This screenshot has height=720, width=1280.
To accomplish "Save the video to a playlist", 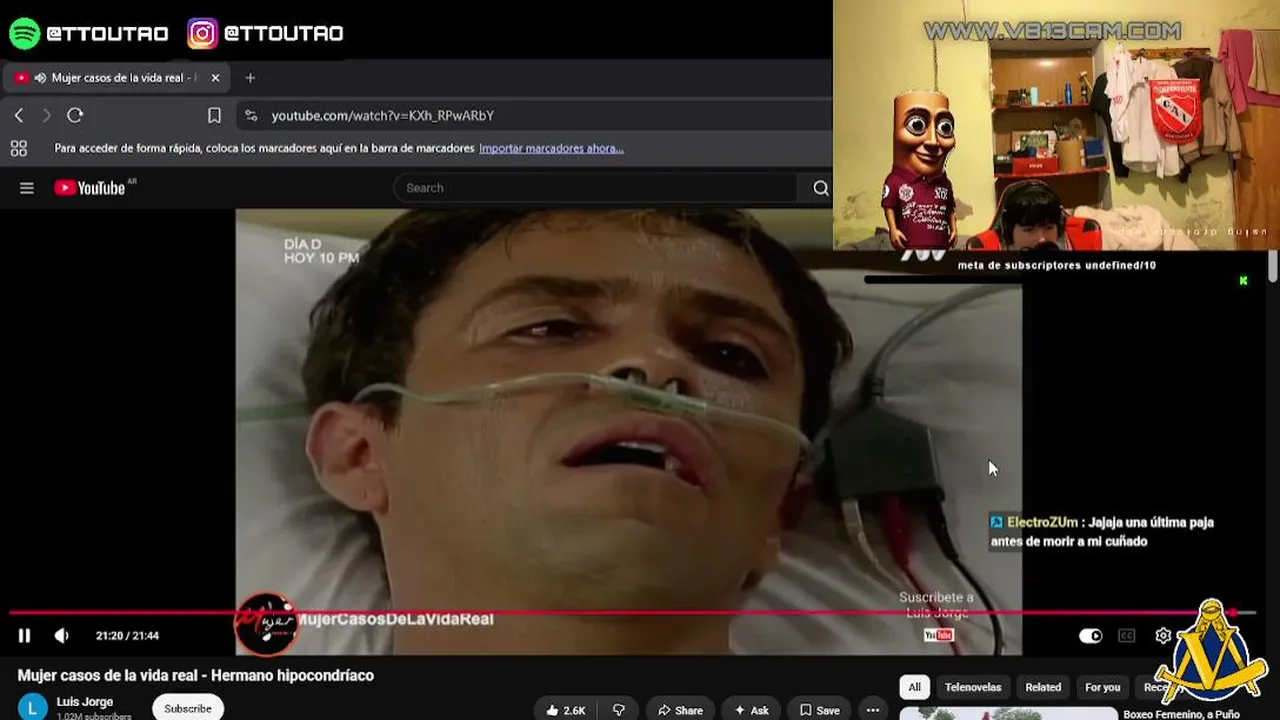I will (x=819, y=710).
